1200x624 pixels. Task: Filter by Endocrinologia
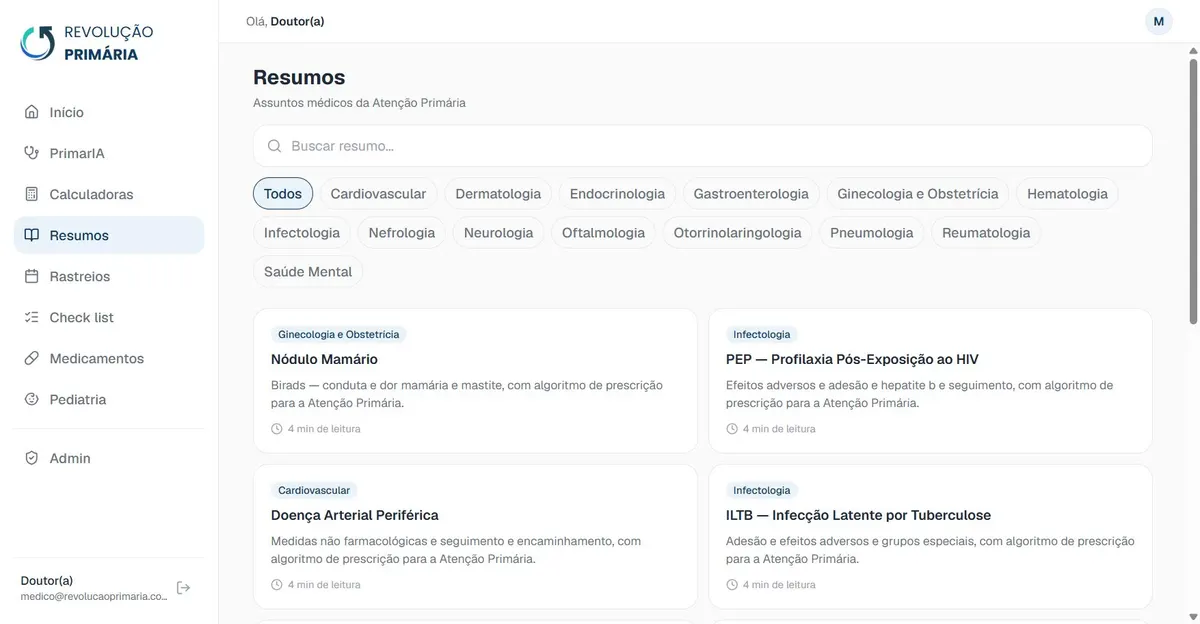(x=617, y=194)
